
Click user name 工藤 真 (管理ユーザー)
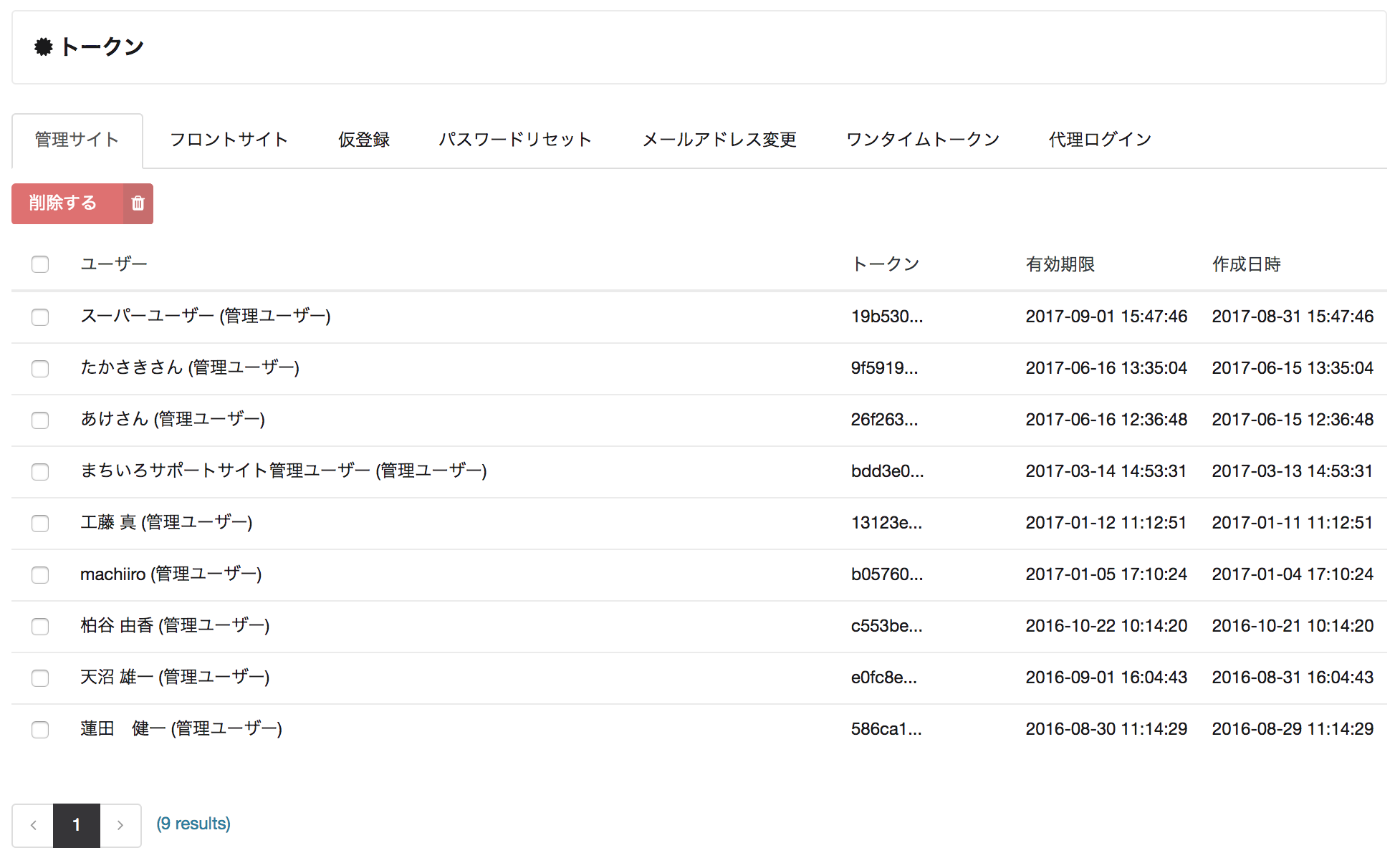(166, 522)
